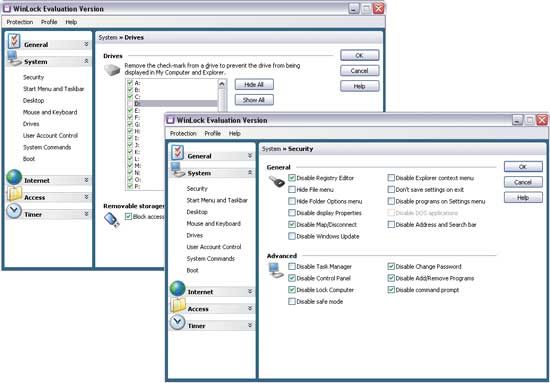Select Start Menu and Taskbar in front window
550x383 pixels.
tap(217, 200)
